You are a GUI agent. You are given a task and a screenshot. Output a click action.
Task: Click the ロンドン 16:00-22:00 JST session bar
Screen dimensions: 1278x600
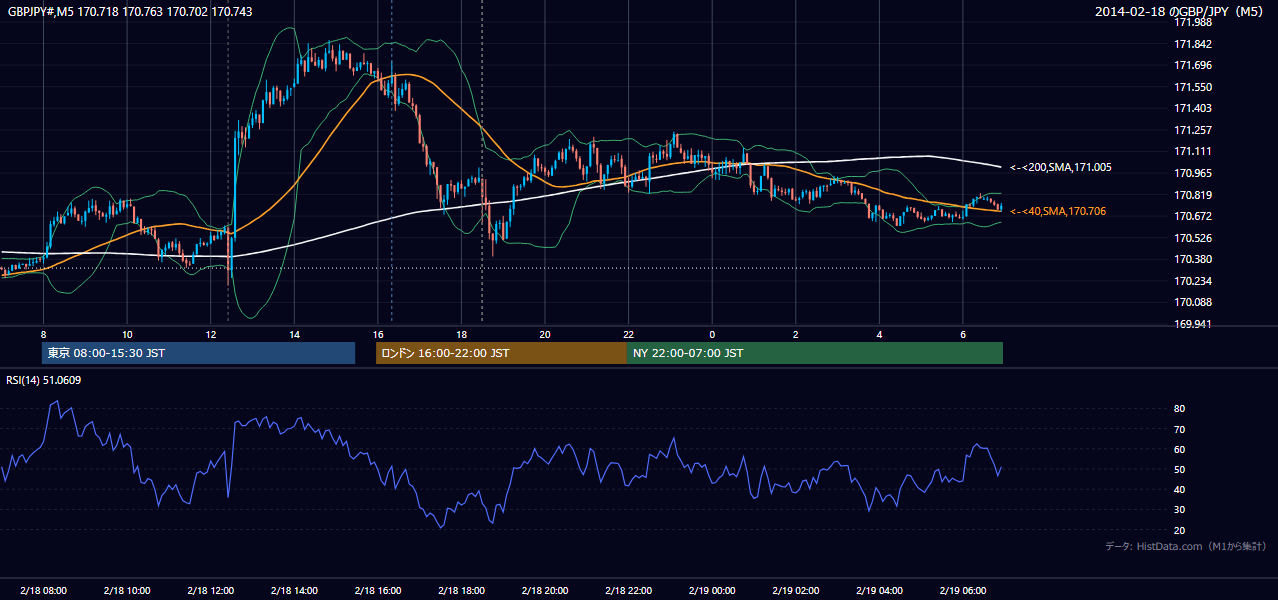[x=501, y=353]
